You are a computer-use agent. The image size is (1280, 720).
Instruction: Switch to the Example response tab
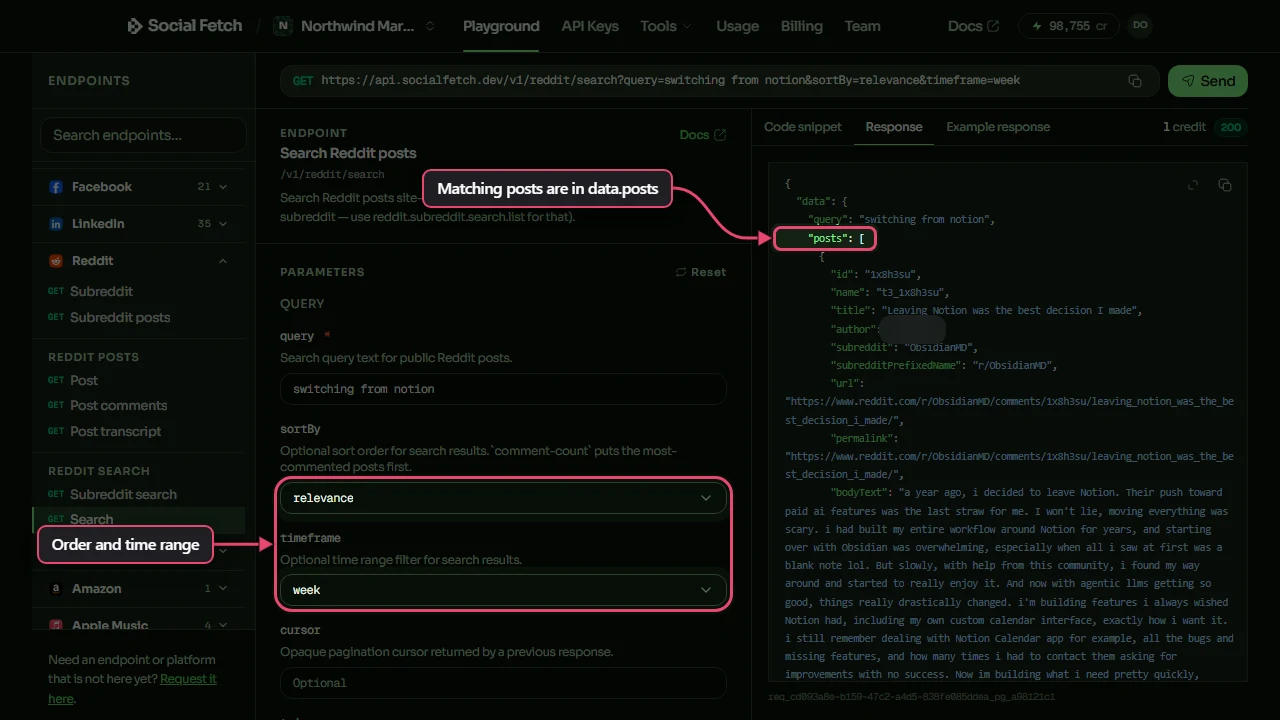998,127
